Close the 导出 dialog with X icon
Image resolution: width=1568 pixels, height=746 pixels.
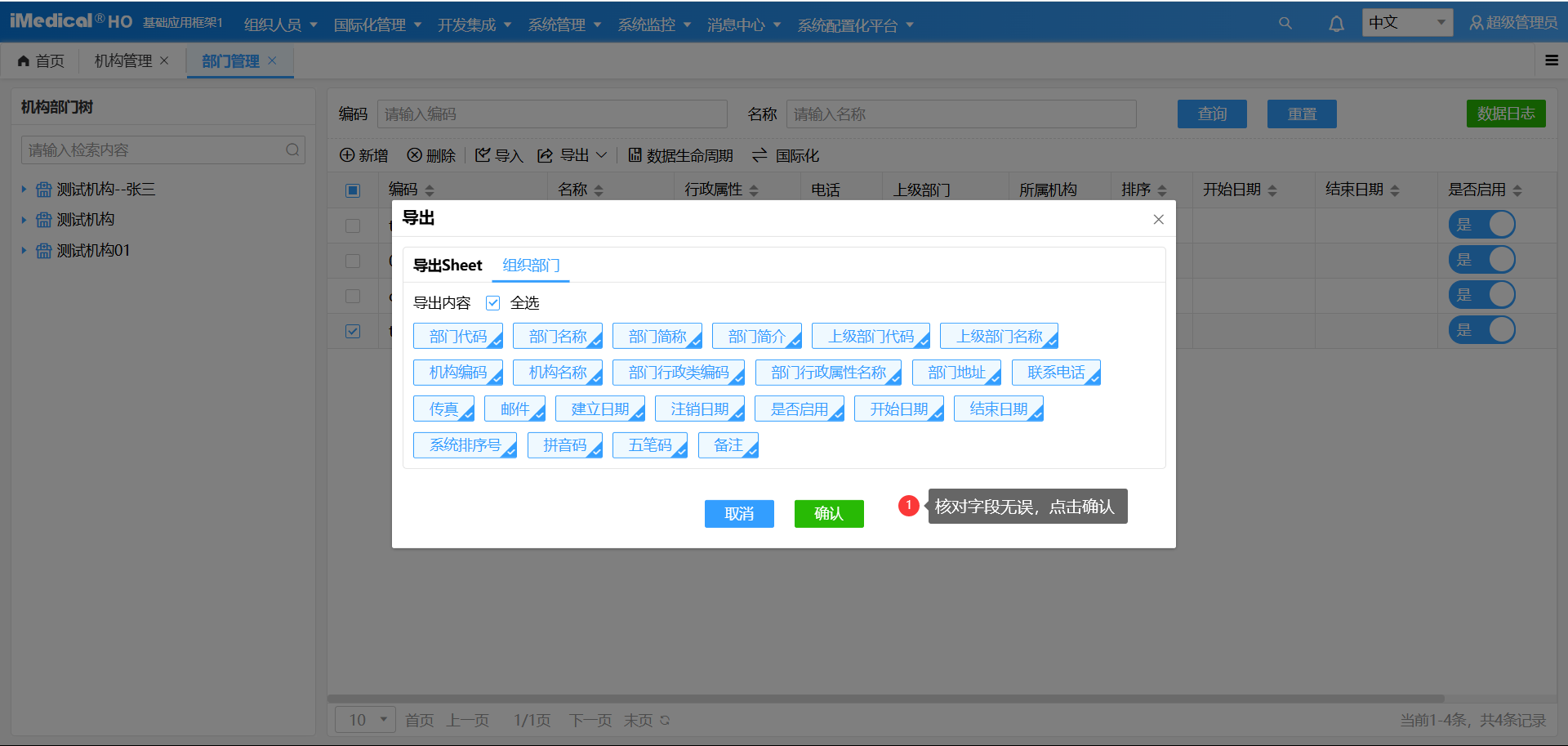pos(1158,219)
